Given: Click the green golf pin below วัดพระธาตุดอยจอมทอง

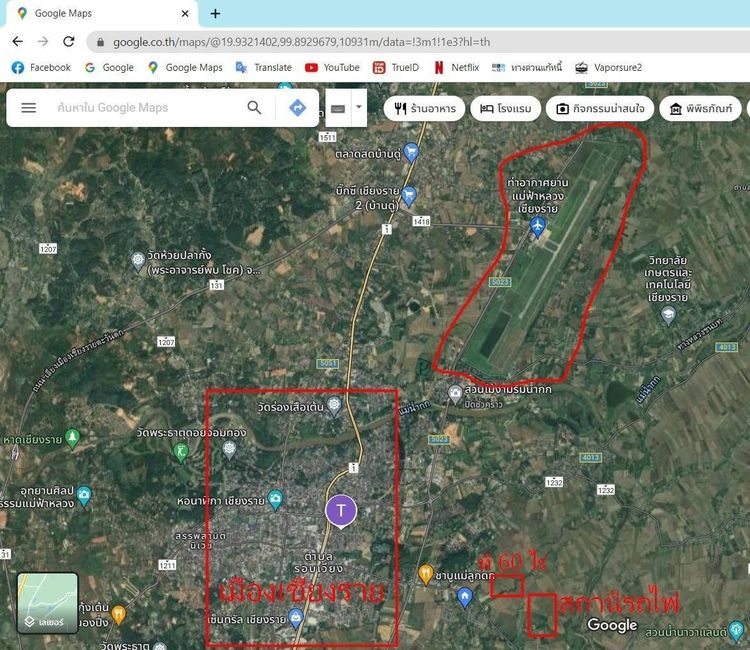Looking at the screenshot, I should pos(181,452).
